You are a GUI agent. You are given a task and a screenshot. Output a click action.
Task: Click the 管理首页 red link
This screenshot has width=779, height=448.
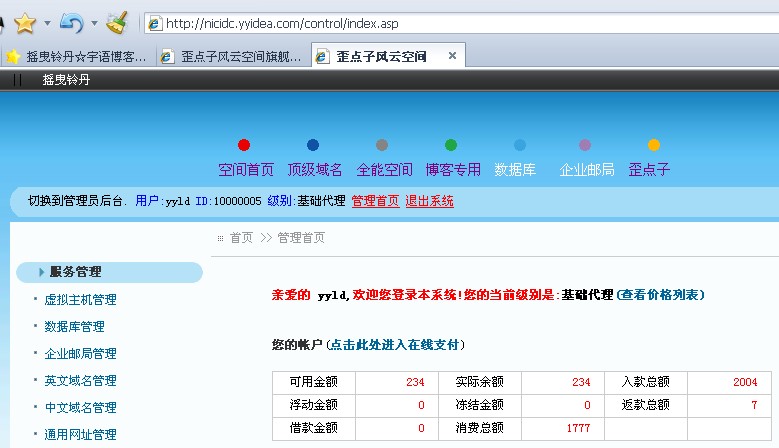coord(376,201)
